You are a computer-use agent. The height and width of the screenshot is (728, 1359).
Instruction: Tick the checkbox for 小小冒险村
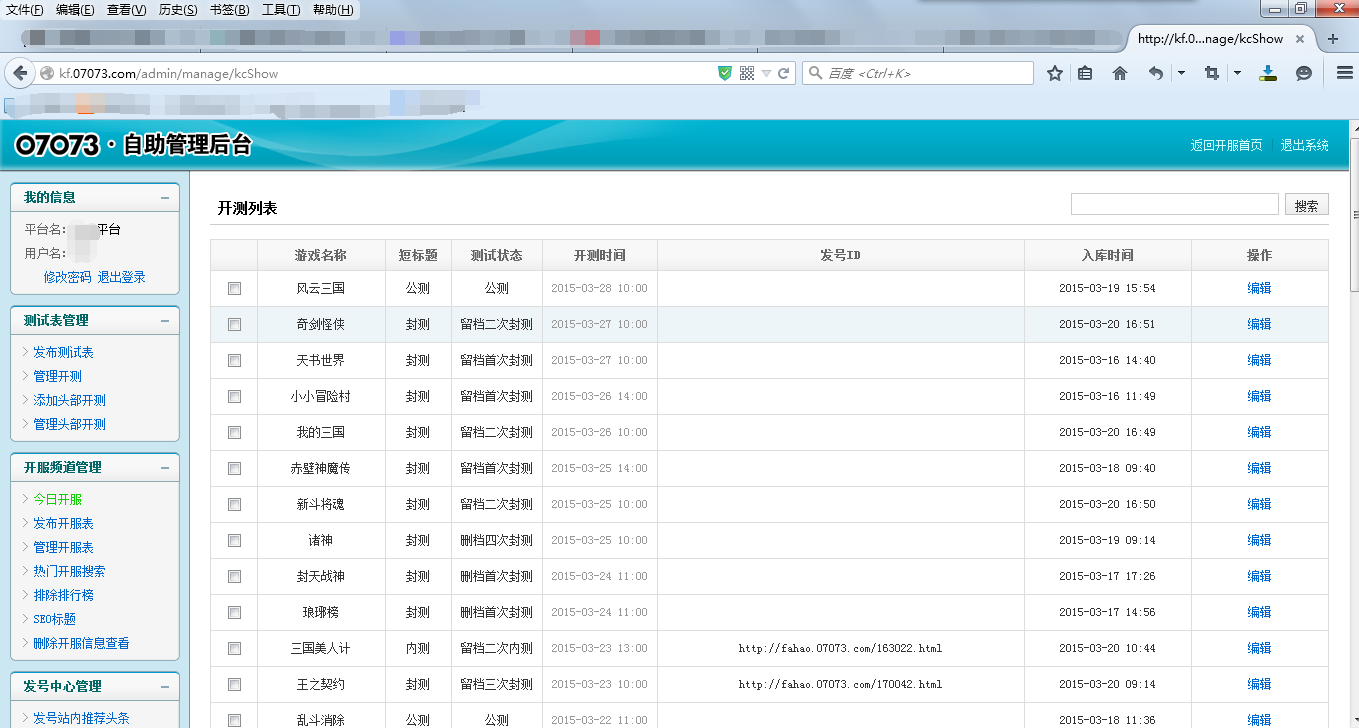(x=234, y=396)
